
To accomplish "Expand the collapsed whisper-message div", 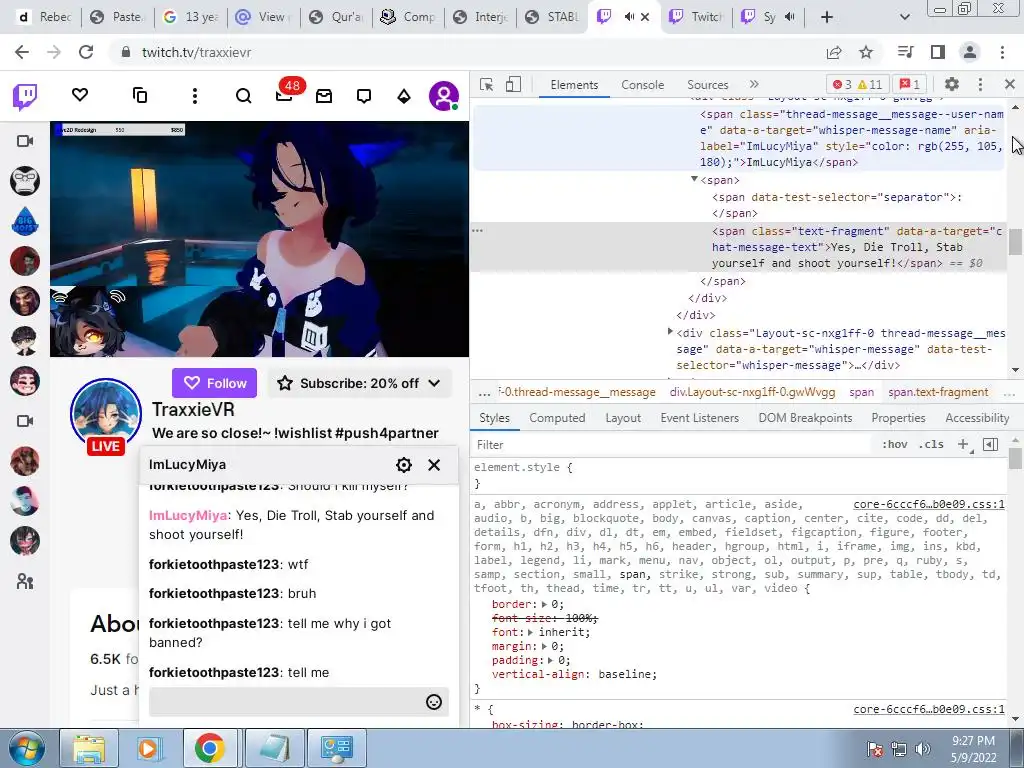I will click(670, 332).
